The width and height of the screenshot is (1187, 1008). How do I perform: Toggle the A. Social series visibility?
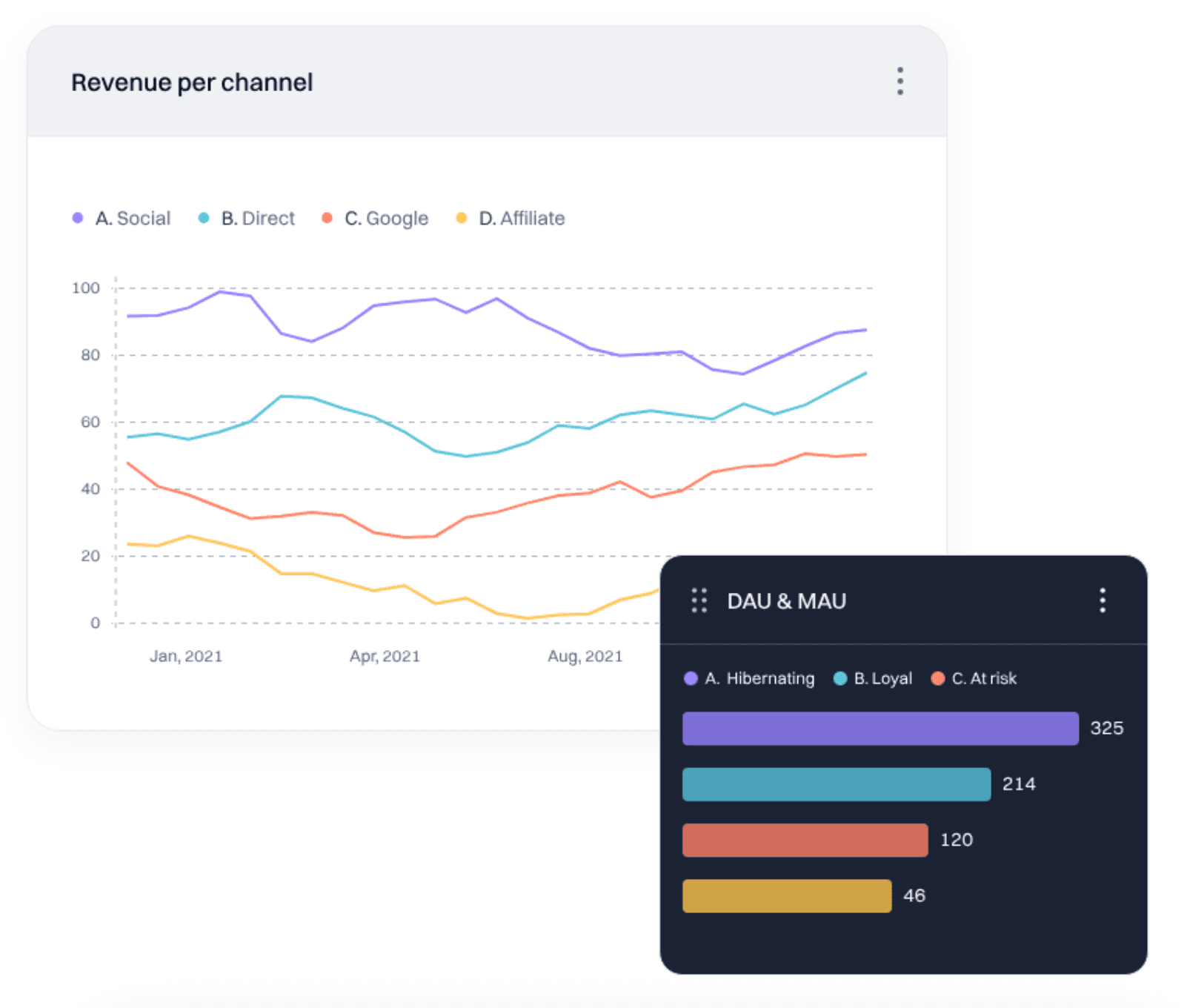(x=133, y=217)
